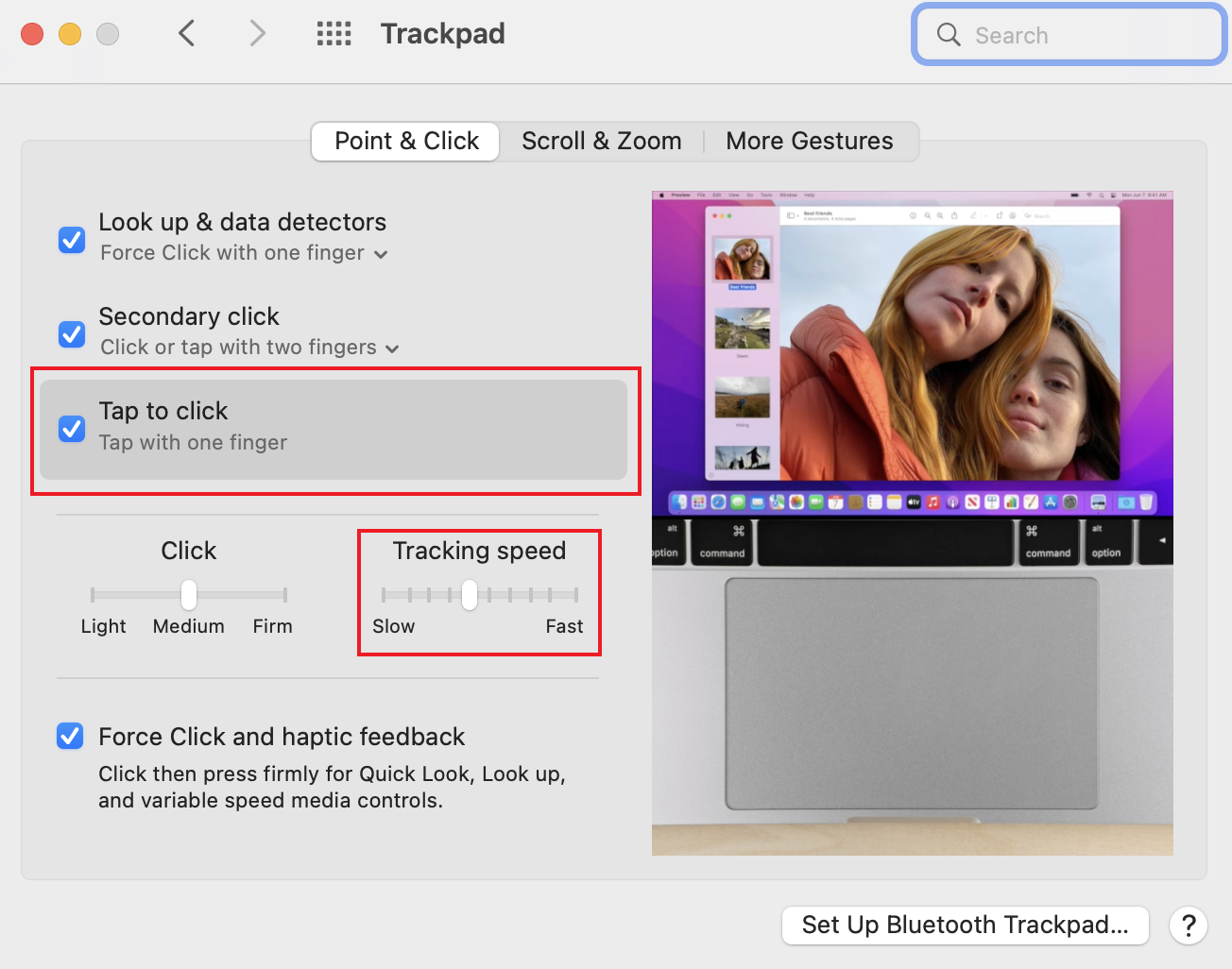Uncheck Look up & data detectors

[x=72, y=240]
